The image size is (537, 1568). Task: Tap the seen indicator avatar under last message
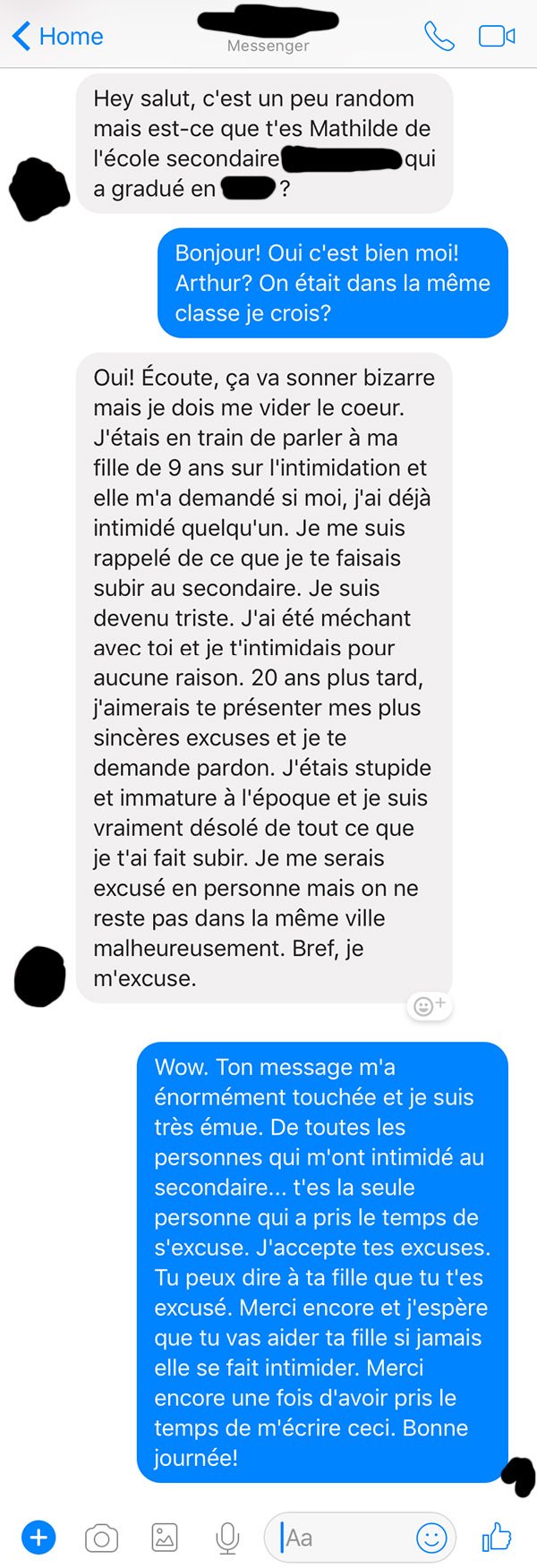(x=519, y=1476)
